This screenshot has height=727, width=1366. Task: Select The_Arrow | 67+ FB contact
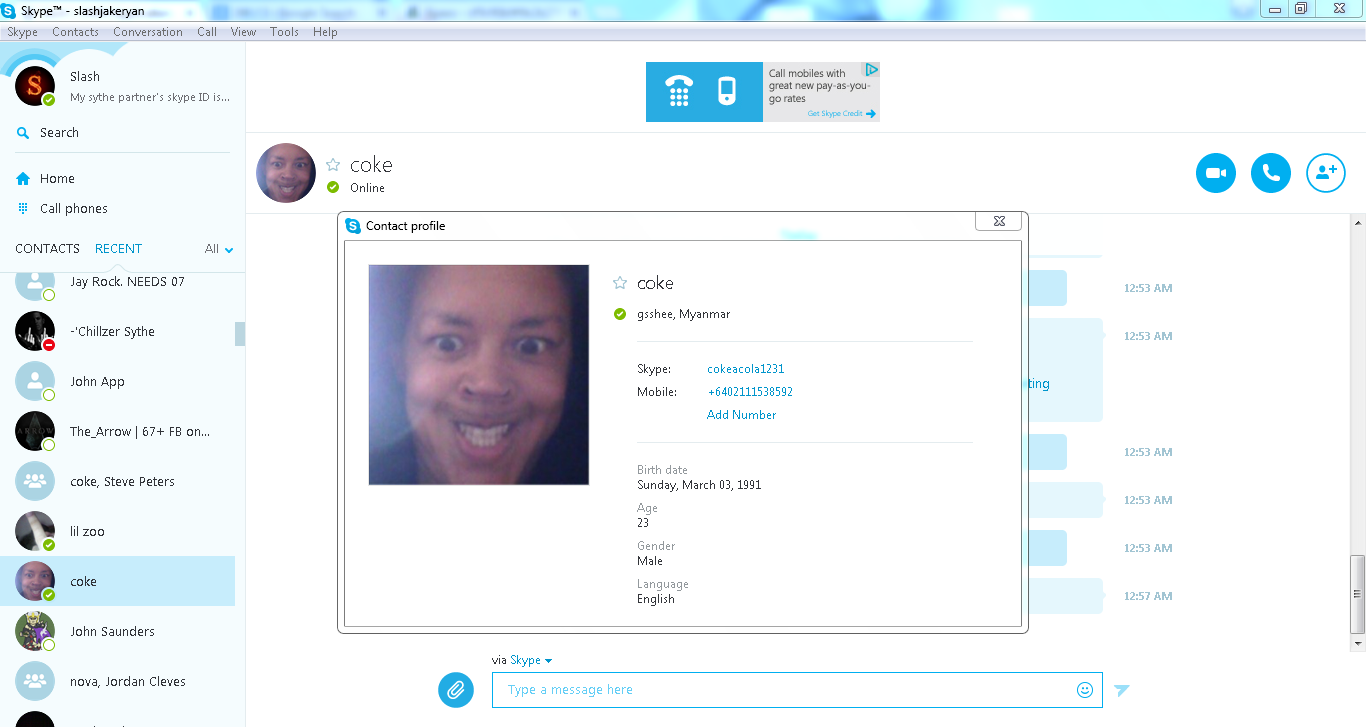(x=117, y=431)
